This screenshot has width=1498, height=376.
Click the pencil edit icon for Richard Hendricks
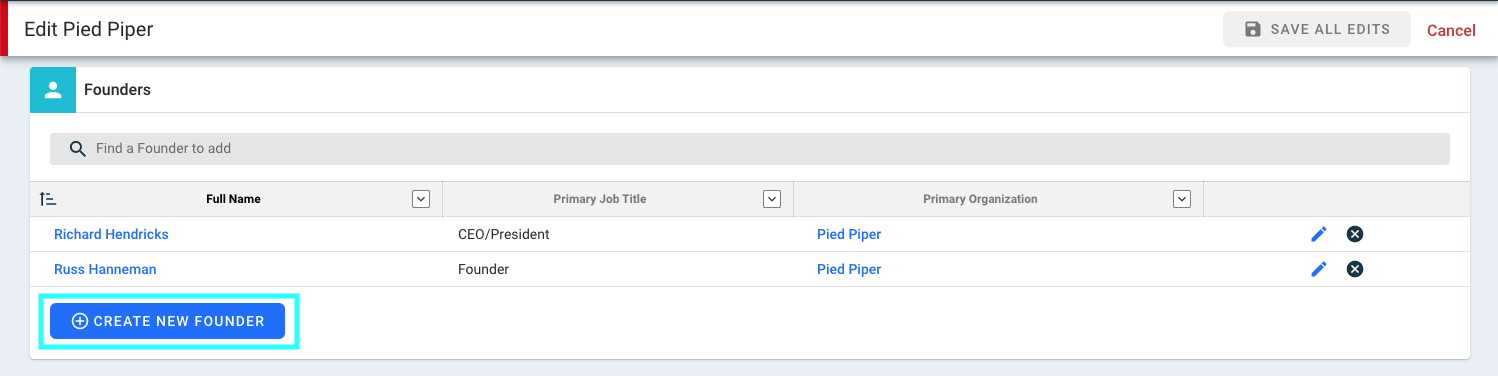[x=1319, y=234]
